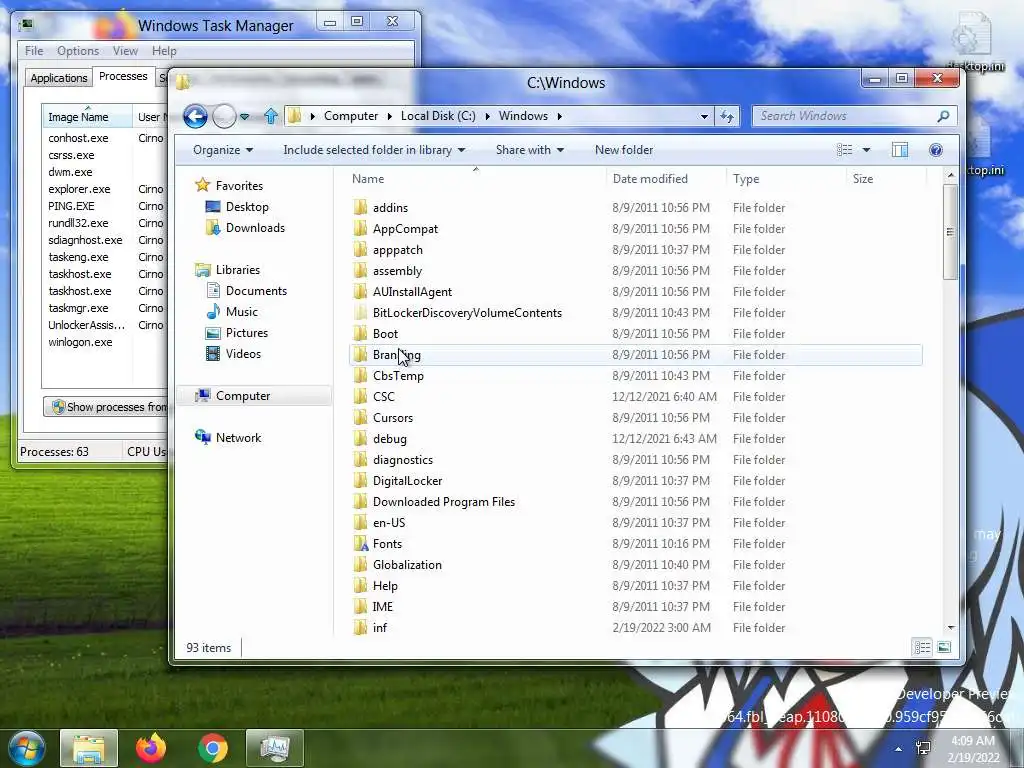
Task: Launch Google Chrome from the taskbar
Action: 213,748
